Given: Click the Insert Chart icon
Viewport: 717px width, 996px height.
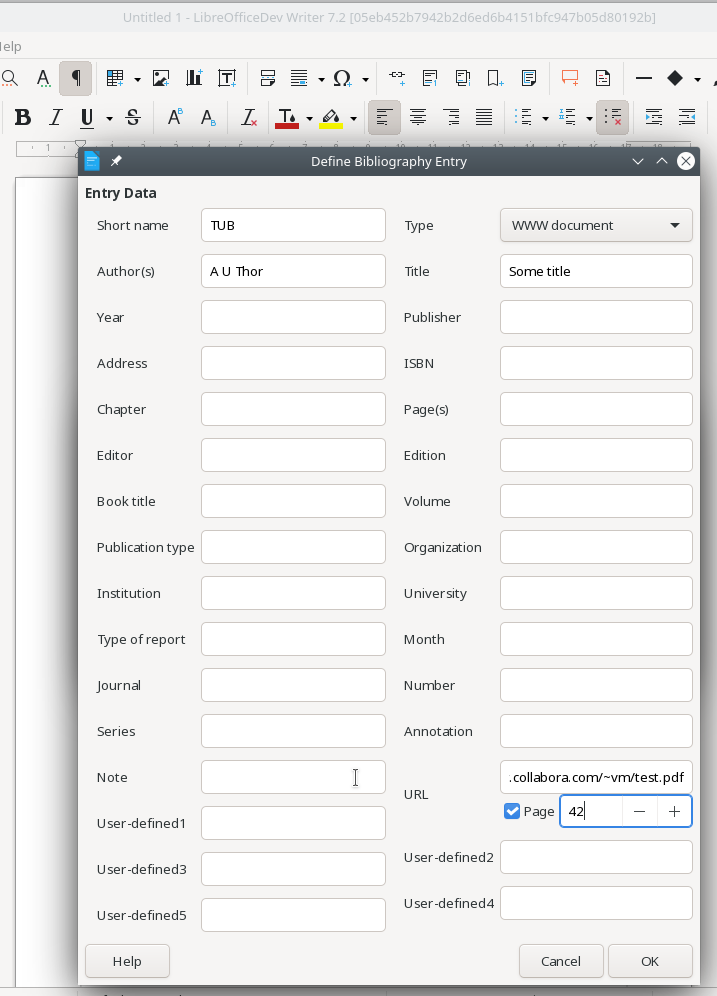Looking at the screenshot, I should [194, 78].
